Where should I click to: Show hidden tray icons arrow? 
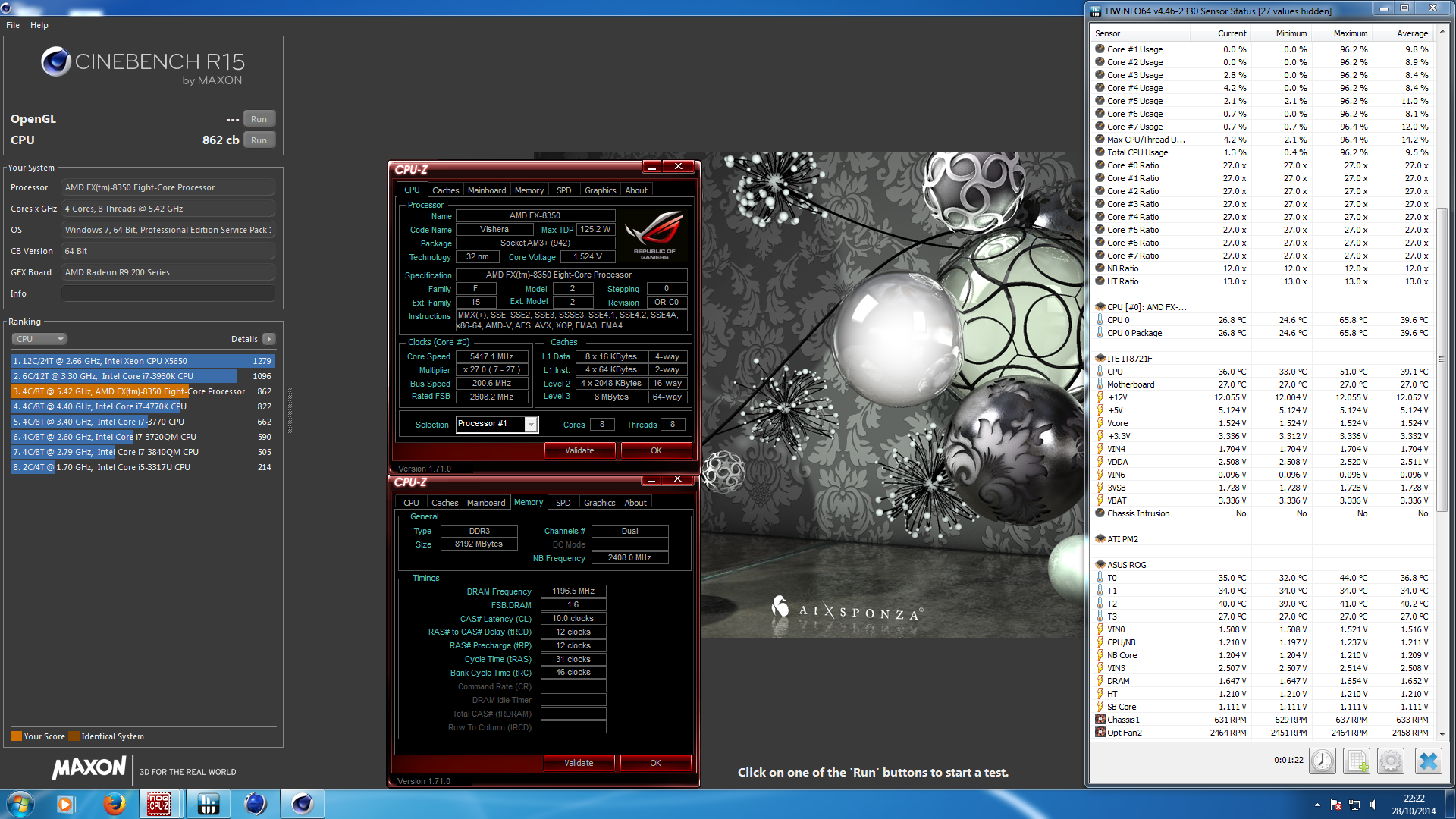[x=1317, y=805]
